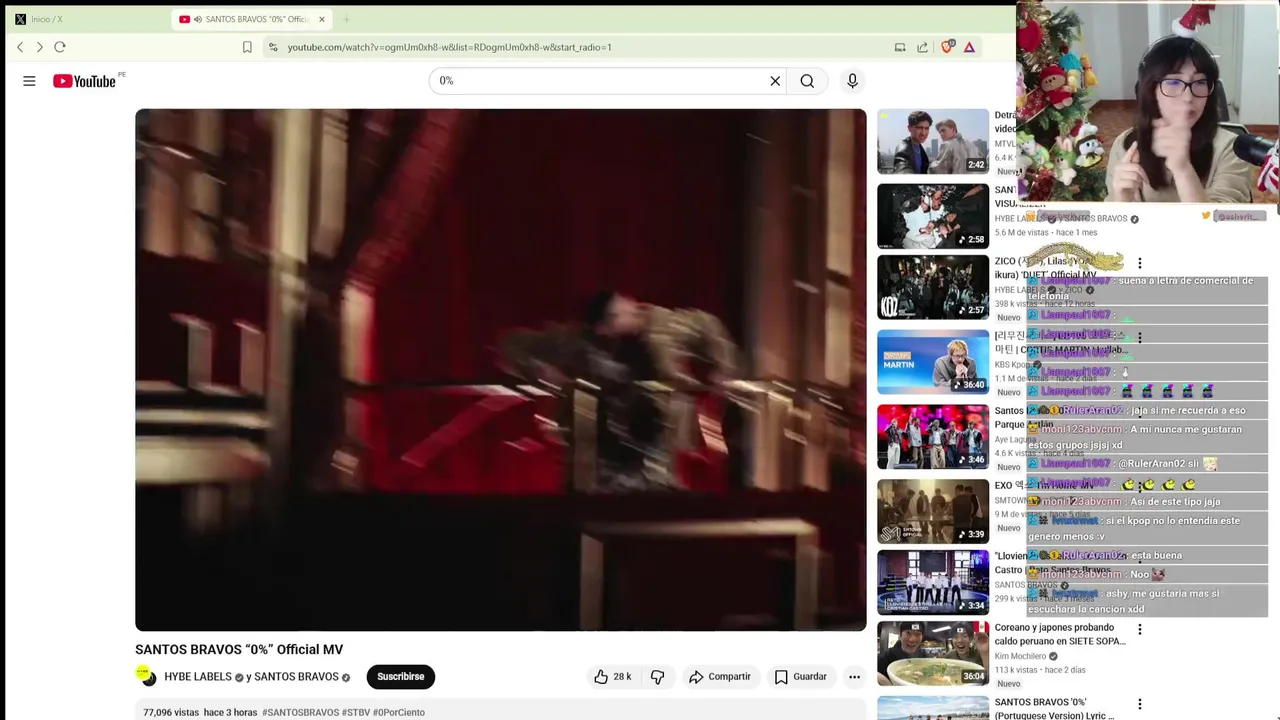Open the HYBE LABELS channel link
Viewport: 1280px width, 720px height.
click(198, 677)
